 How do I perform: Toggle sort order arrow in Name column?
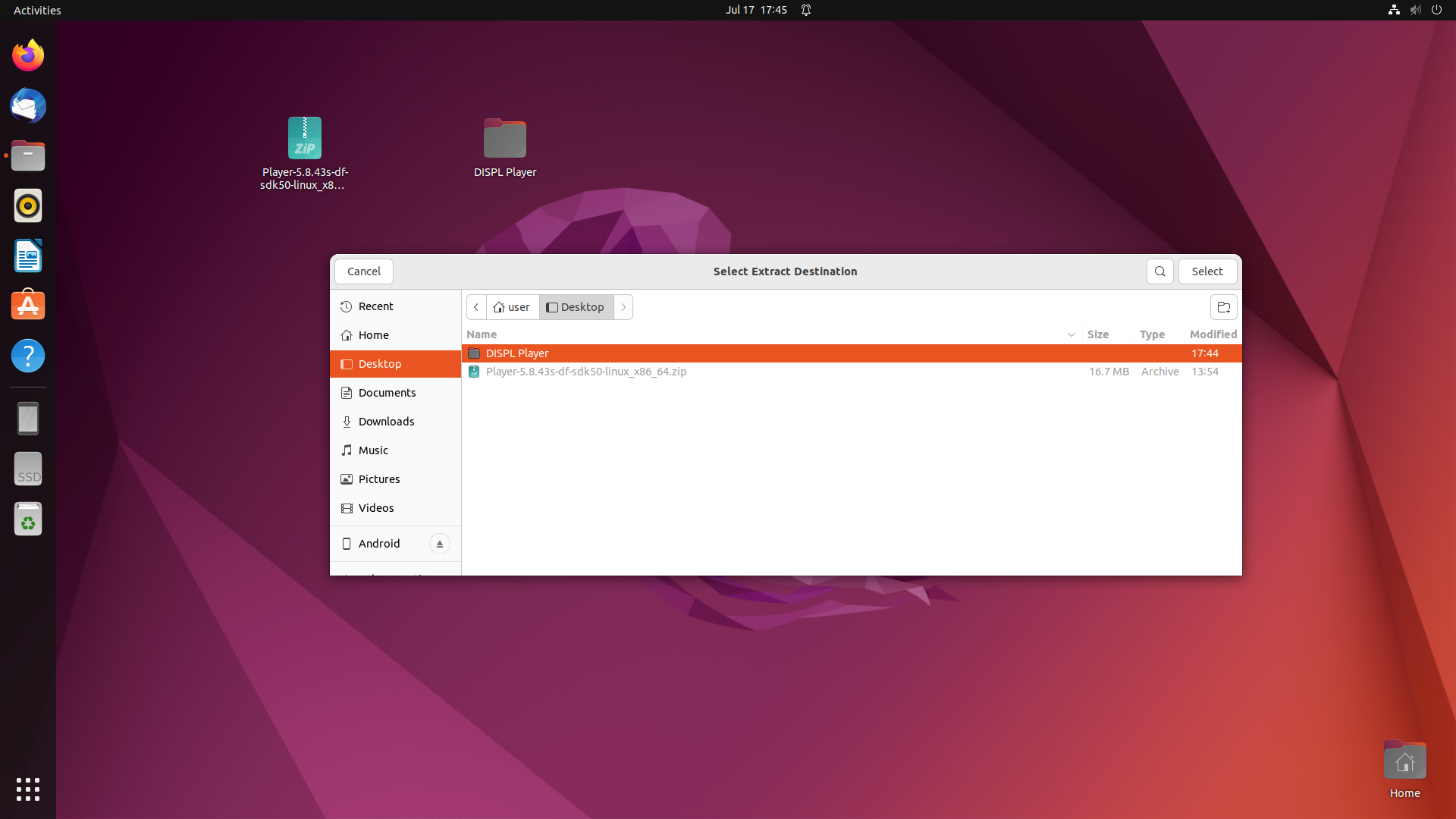[x=1071, y=334]
